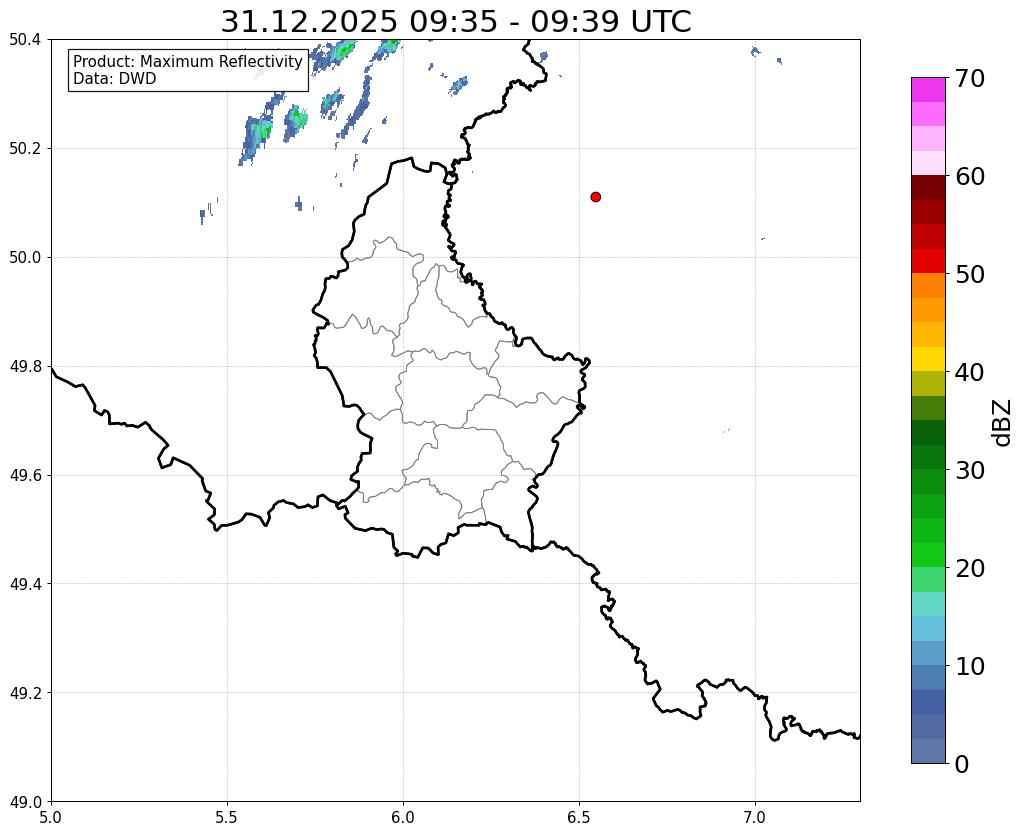Select the yellow 40 dBZ colorbar segment

[x=928, y=359]
